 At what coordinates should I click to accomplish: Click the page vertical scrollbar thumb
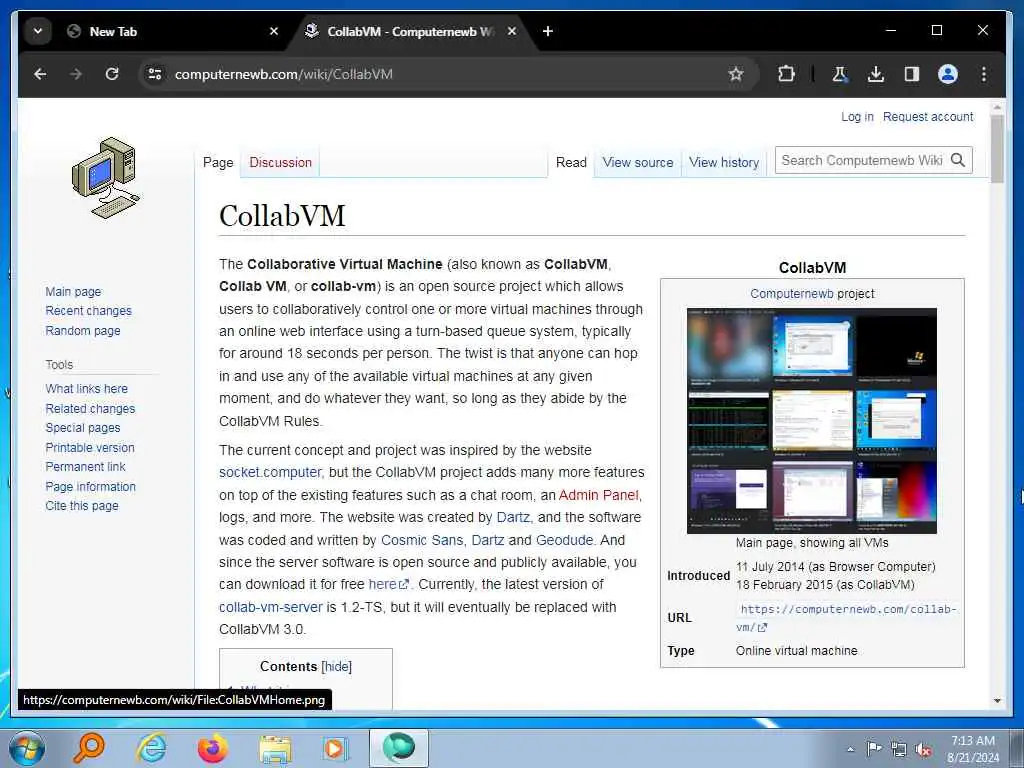click(x=997, y=149)
